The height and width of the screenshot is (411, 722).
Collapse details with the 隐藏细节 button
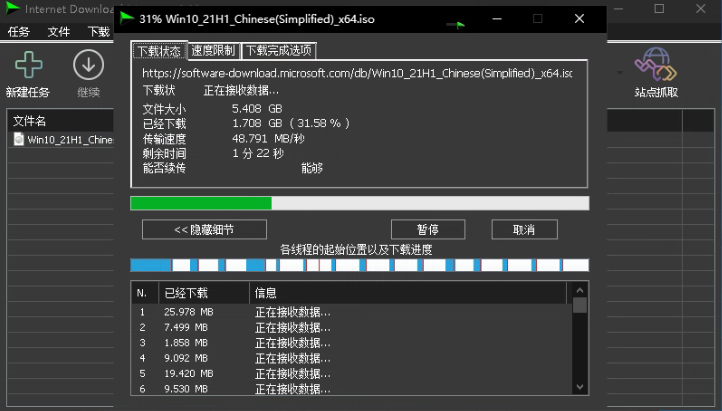(204, 230)
